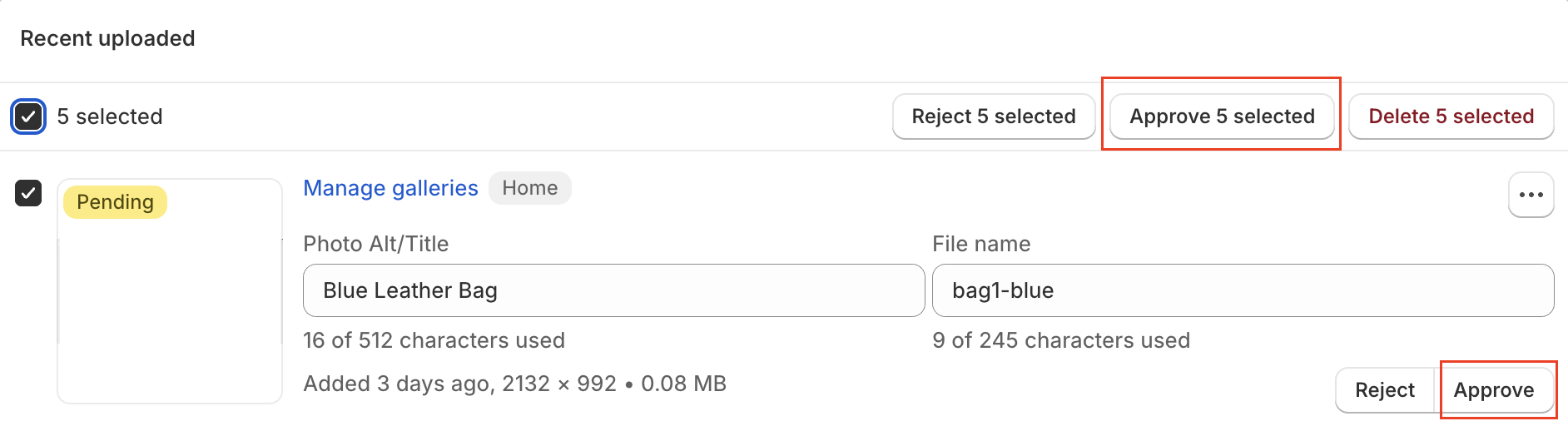Click the Home gallery tag
The width and height of the screenshot is (1568, 431).
point(529,188)
